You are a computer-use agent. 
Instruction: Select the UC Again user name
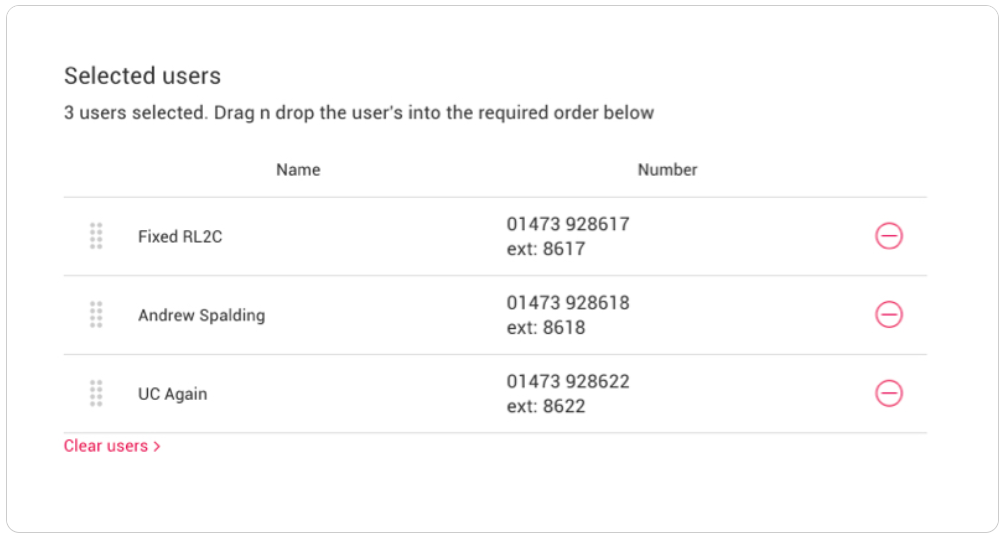[172, 394]
